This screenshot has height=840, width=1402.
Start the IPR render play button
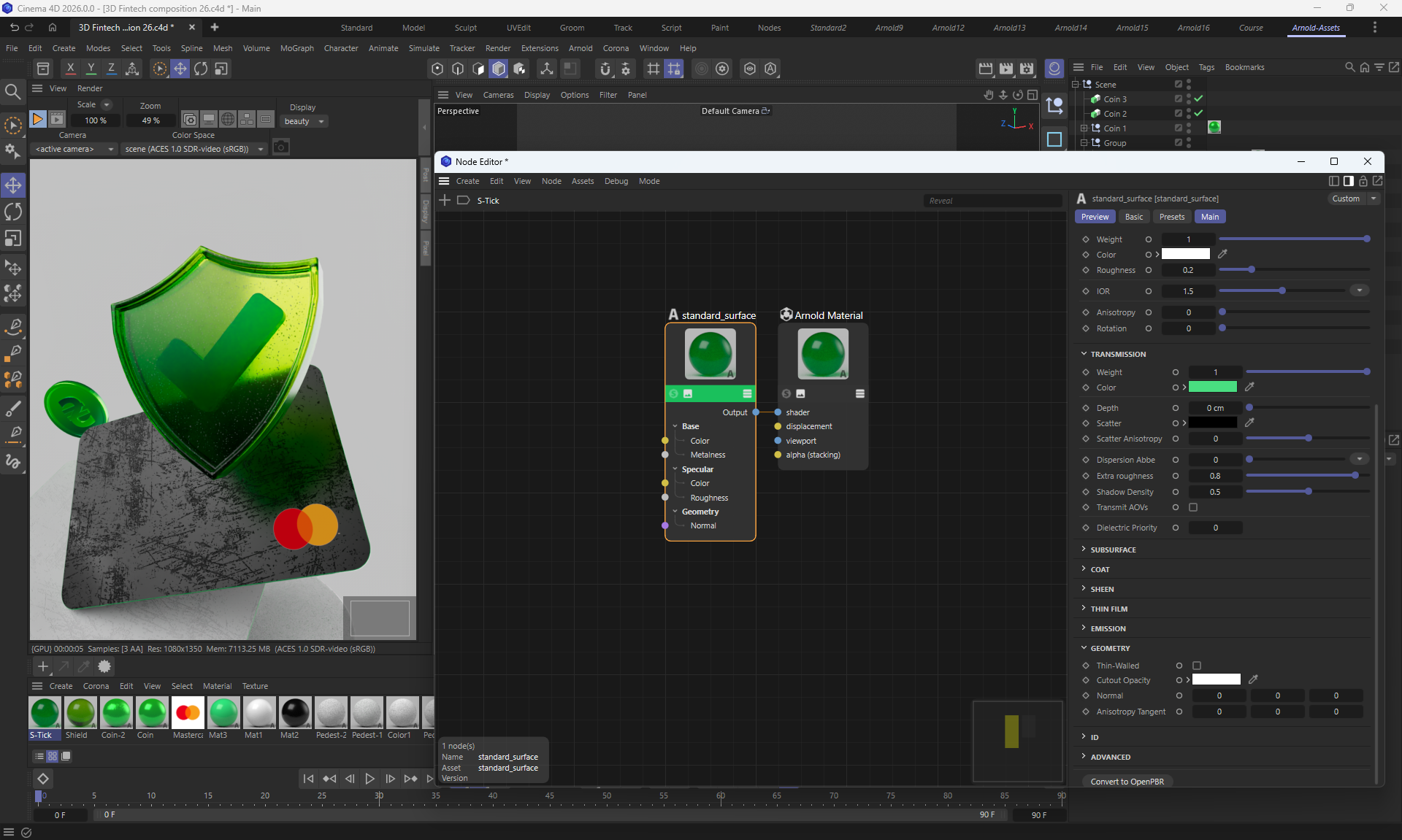click(38, 119)
